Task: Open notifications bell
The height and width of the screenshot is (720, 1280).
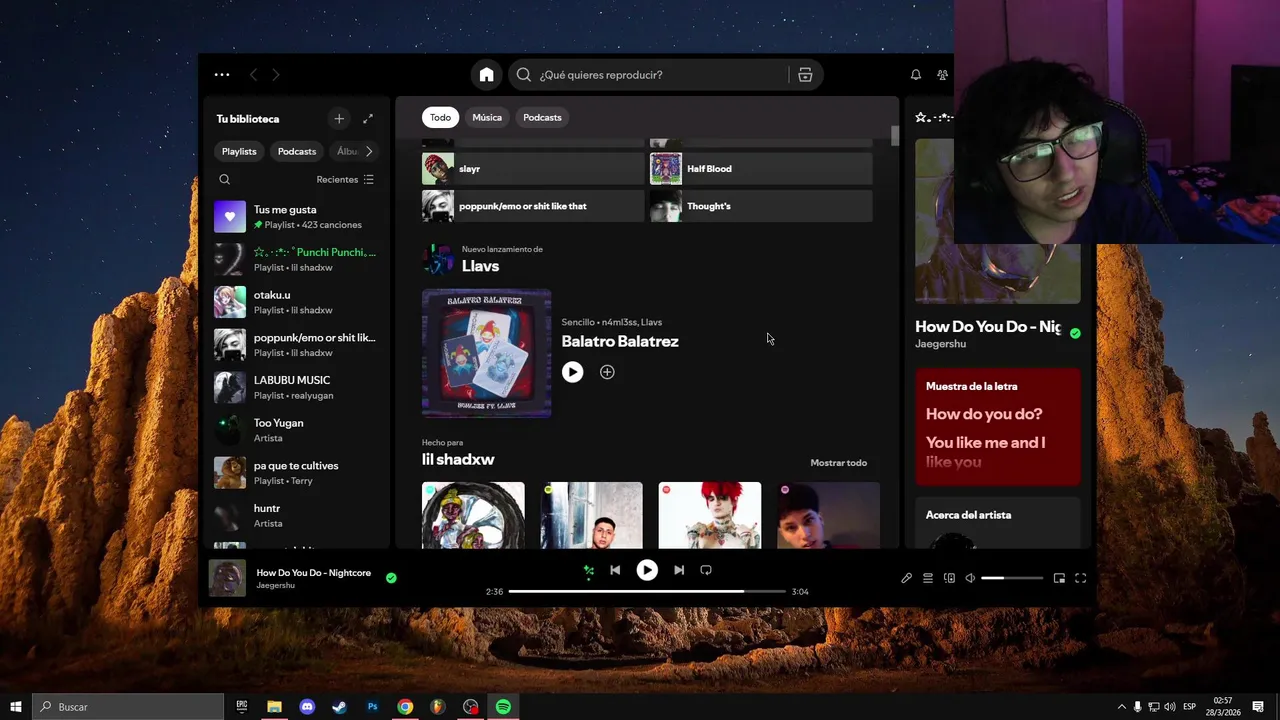Action: tap(915, 75)
